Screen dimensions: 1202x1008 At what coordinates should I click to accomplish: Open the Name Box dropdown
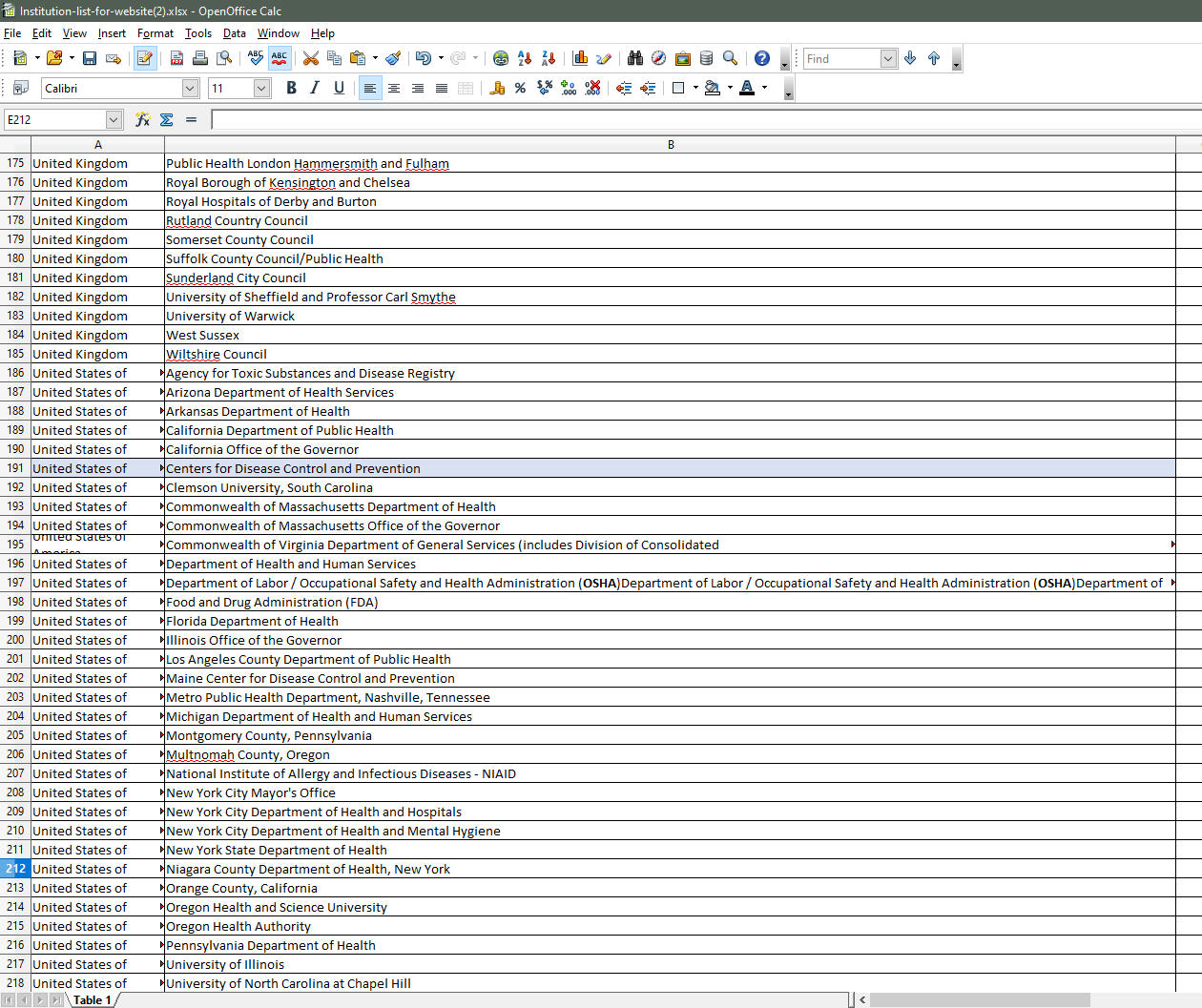114,119
